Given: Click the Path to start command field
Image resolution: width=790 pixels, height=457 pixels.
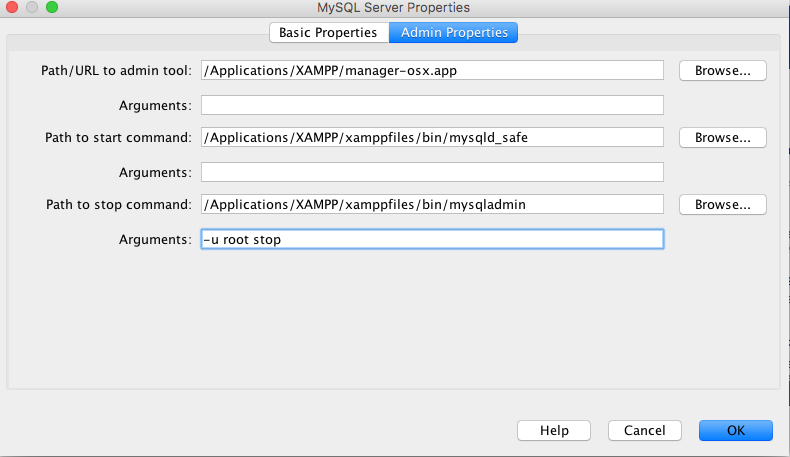Looking at the screenshot, I should click(x=432, y=138).
